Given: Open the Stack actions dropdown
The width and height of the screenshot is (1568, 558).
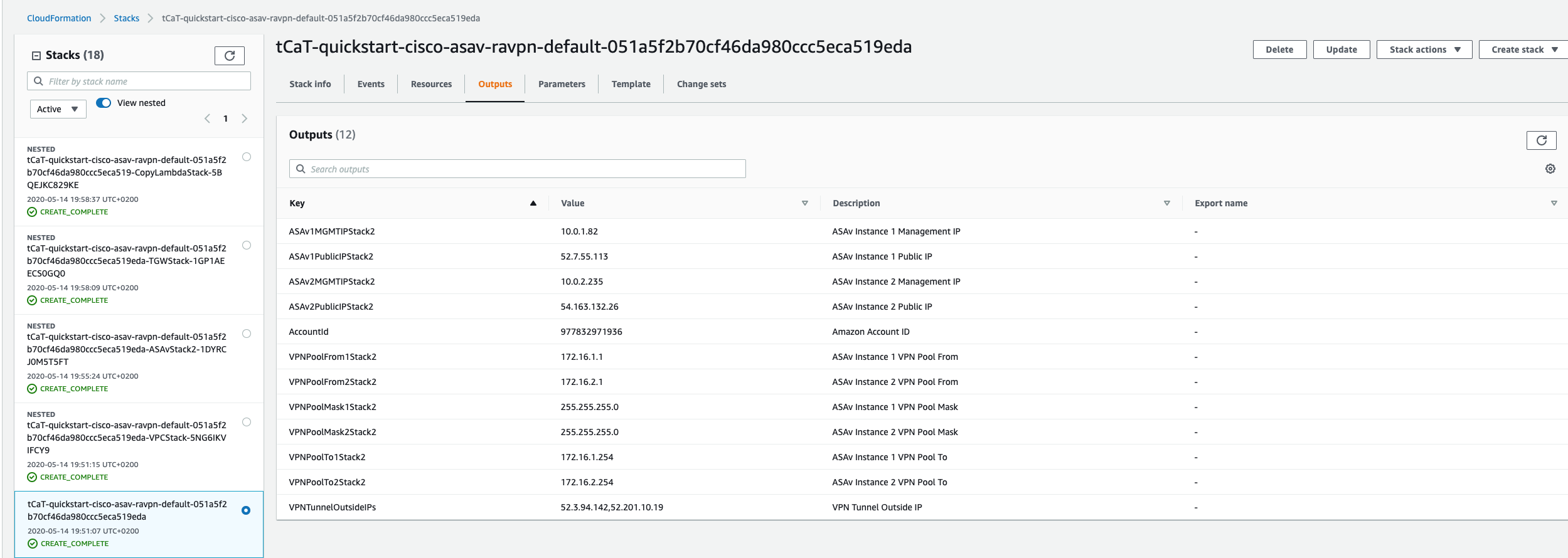Looking at the screenshot, I should click(1424, 50).
